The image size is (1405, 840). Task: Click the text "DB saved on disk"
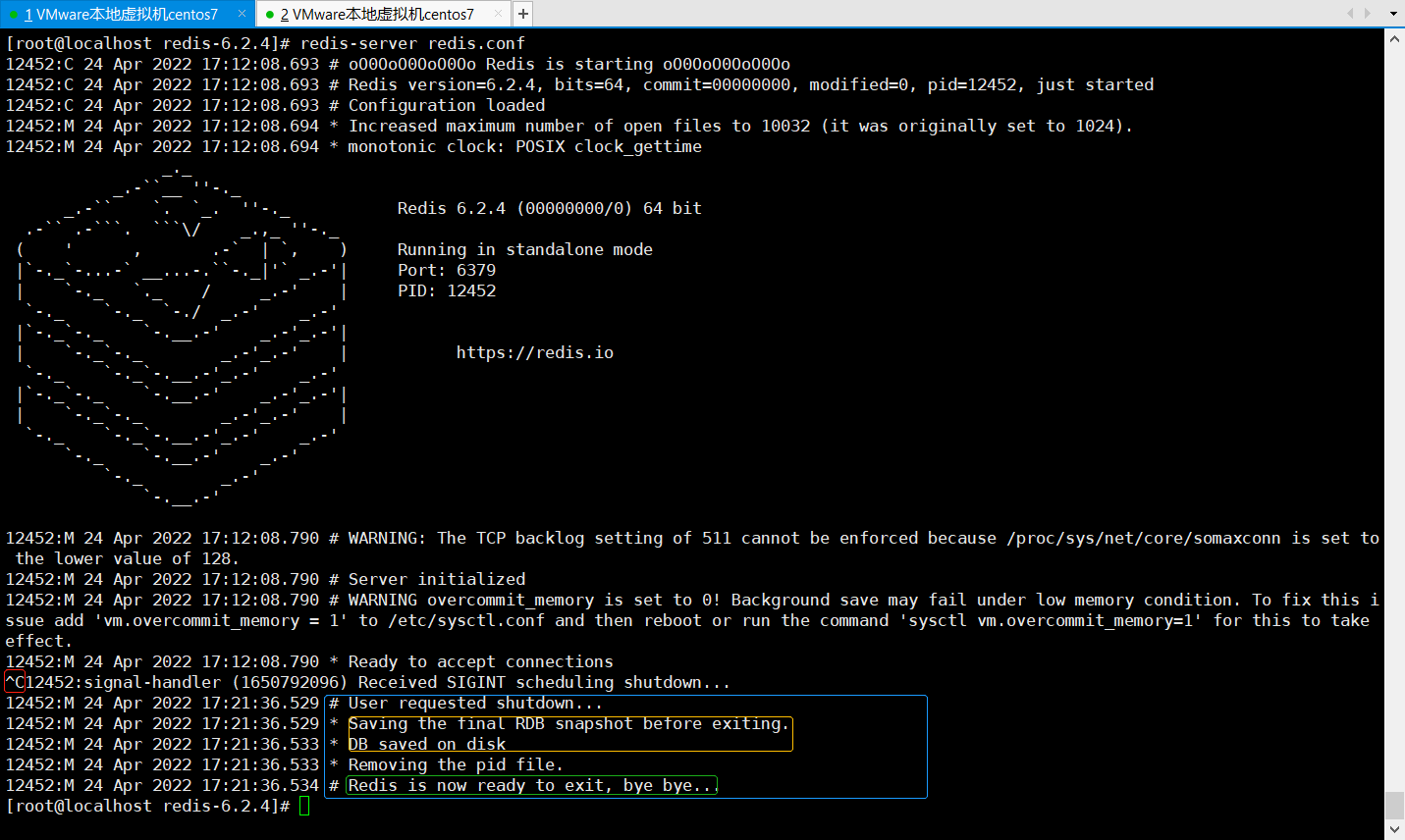(x=427, y=745)
